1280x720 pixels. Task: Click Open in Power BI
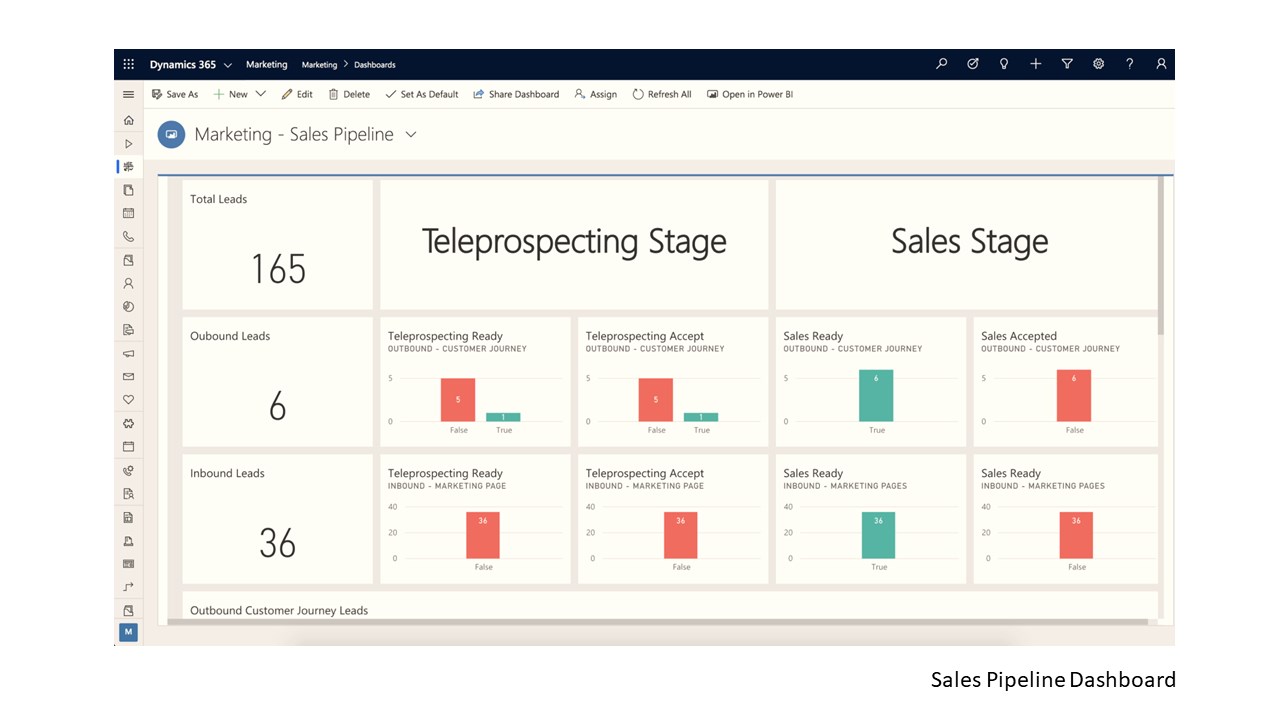pos(749,94)
